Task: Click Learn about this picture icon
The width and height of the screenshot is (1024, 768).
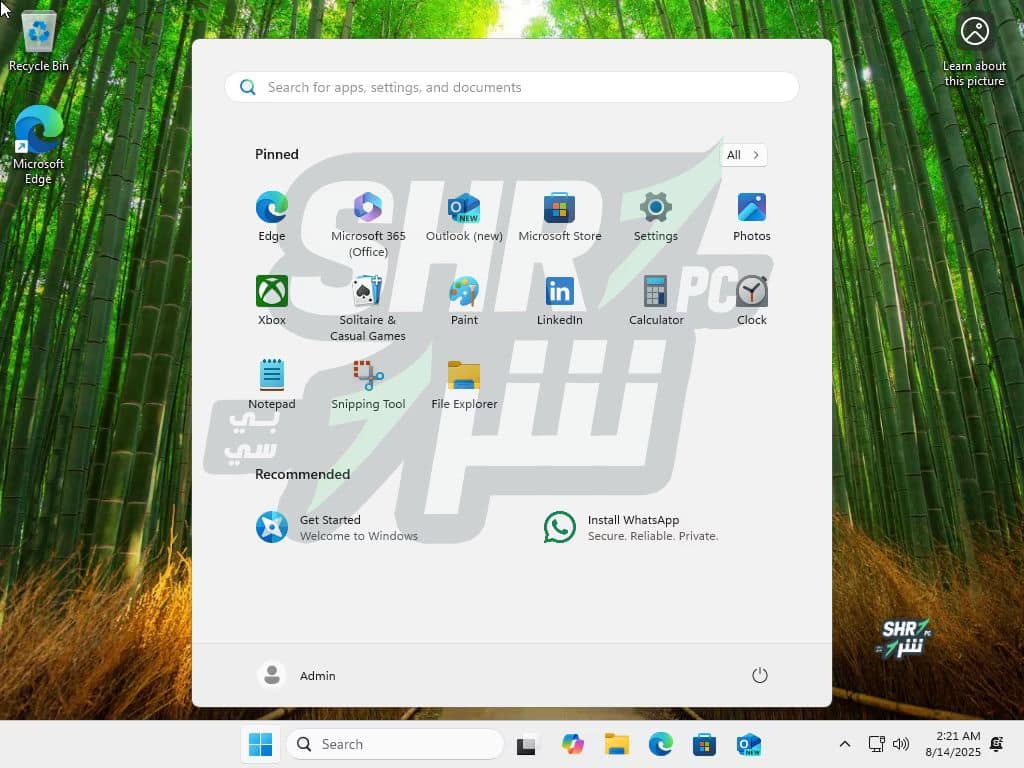Action: pos(974,49)
